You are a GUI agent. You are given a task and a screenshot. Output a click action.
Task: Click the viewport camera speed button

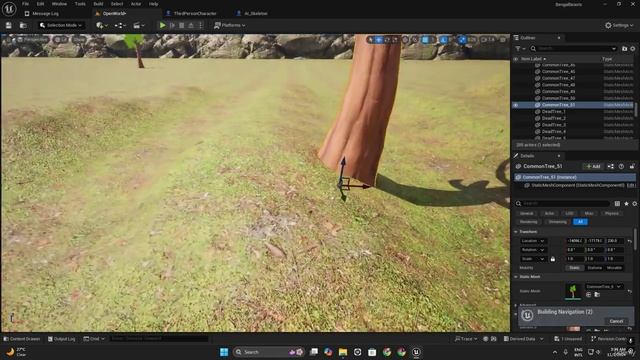point(488,40)
